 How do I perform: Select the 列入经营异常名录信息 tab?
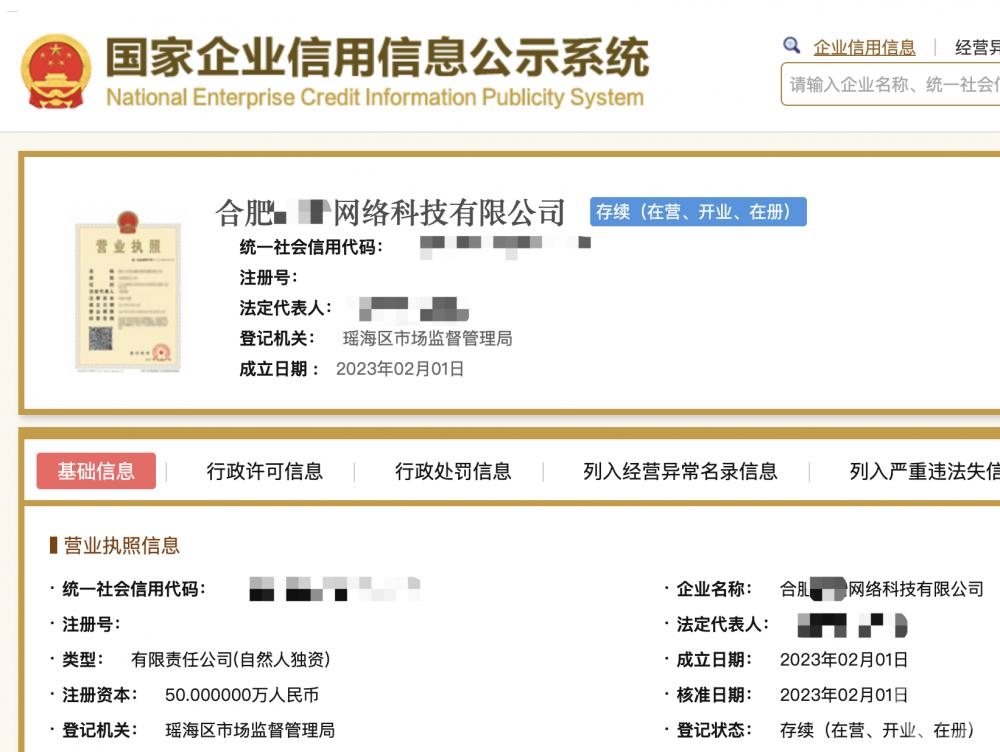tap(680, 471)
